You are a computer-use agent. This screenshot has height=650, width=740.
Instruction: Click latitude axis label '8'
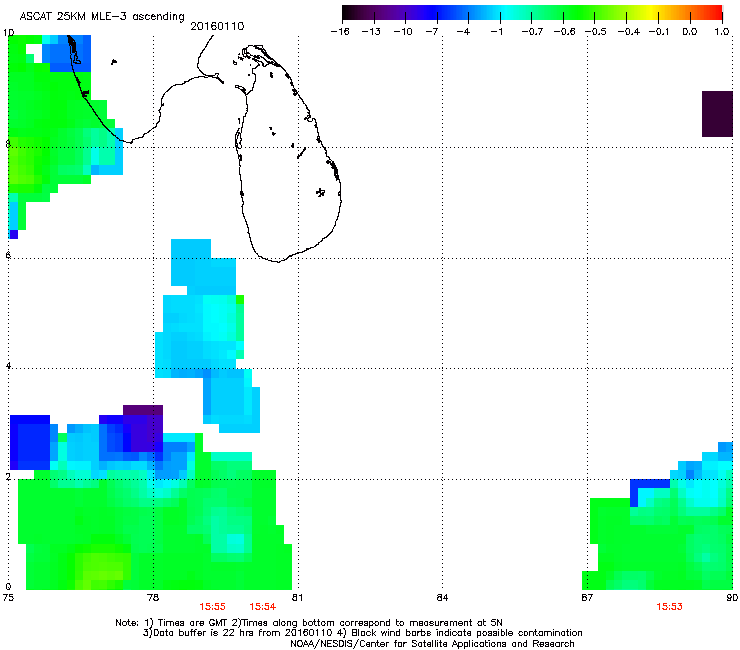(x=8, y=144)
